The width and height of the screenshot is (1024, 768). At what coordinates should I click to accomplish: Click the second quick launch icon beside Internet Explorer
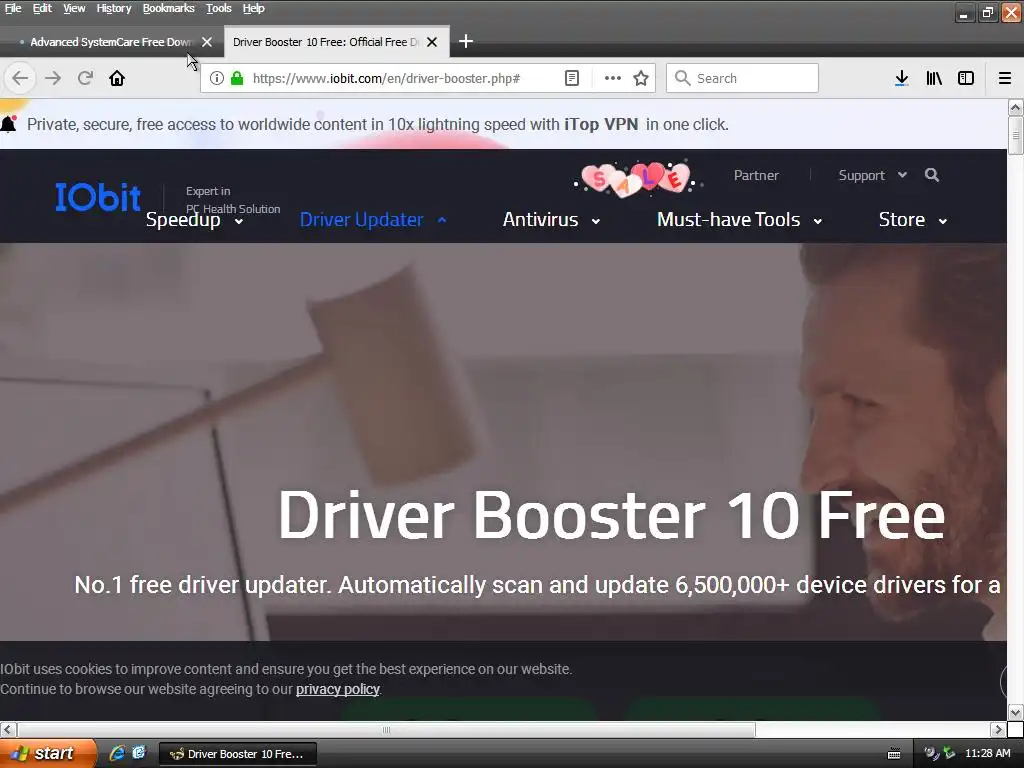coord(139,753)
